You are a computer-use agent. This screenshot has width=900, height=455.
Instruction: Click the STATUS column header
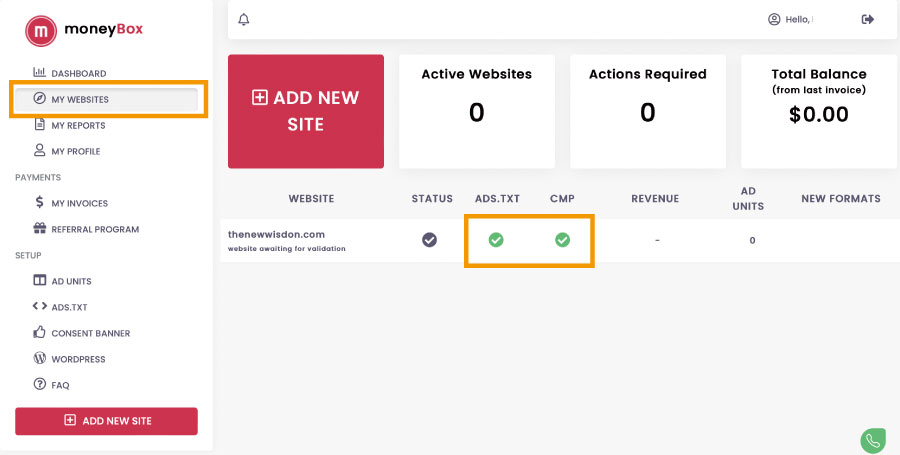tap(432, 199)
